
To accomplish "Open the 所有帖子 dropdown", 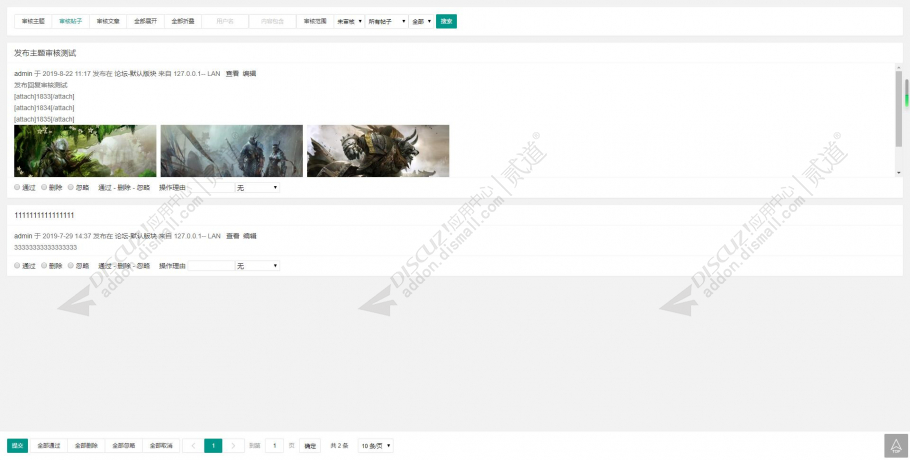I will (x=387, y=21).
